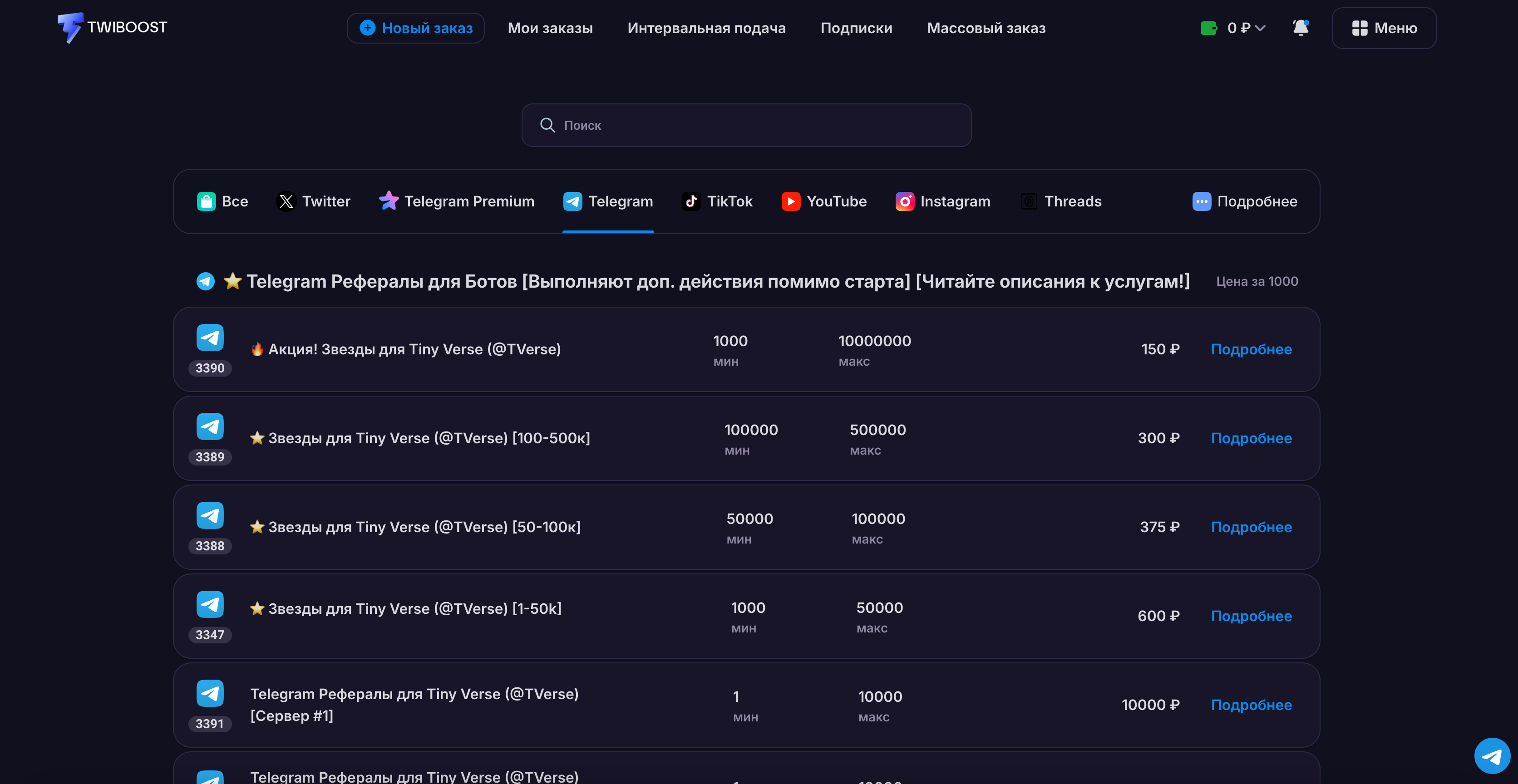Click the paper plane icon of Telegram tab
Screen dimensions: 1518x784
[573, 201]
